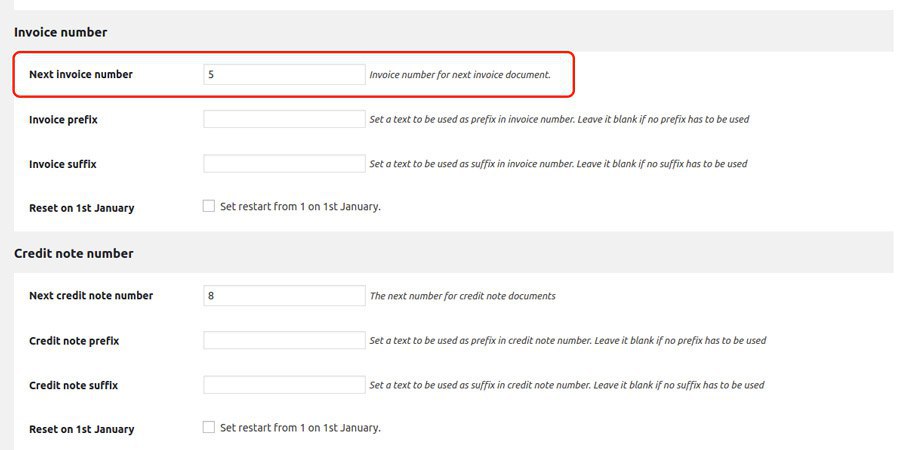Click the invoice prefix help description
The image size is (900, 450).
(x=559, y=119)
